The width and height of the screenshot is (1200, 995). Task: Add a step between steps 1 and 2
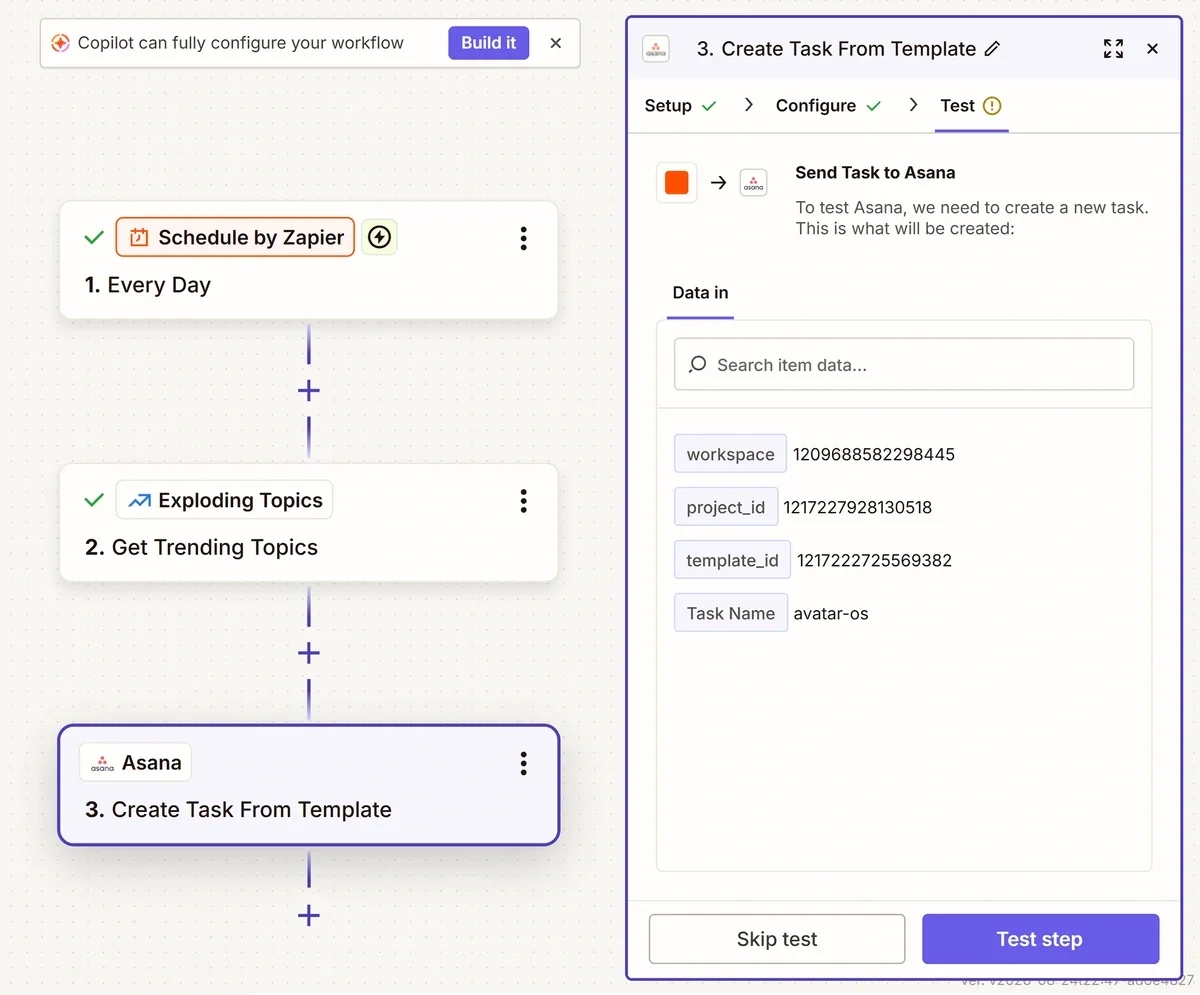(x=308, y=391)
